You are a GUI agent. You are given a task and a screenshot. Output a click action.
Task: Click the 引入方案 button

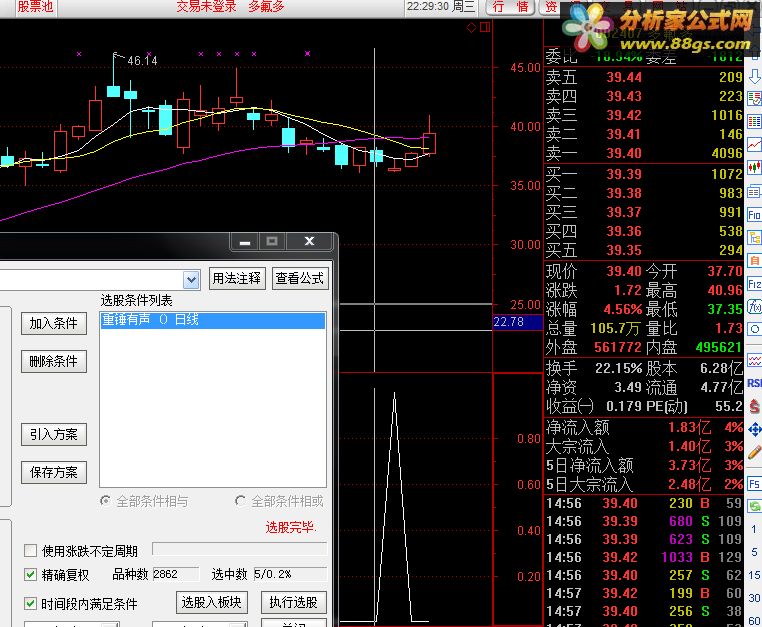click(53, 435)
